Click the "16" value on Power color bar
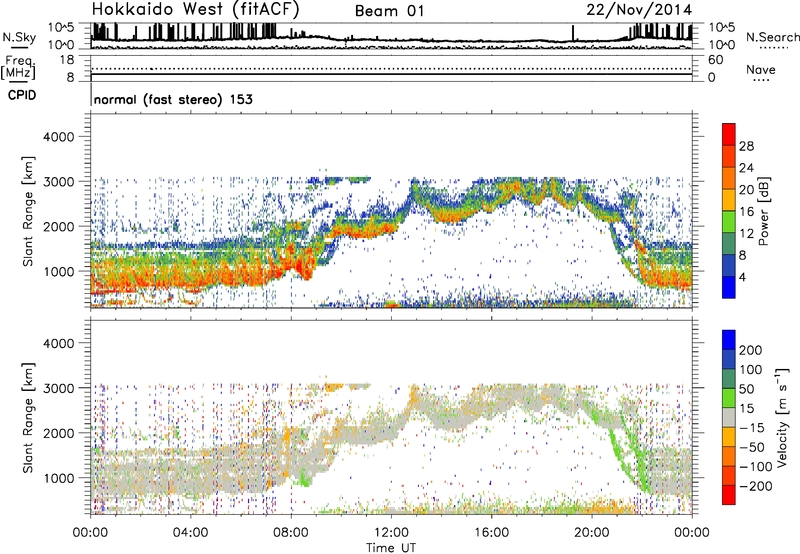 pos(746,212)
